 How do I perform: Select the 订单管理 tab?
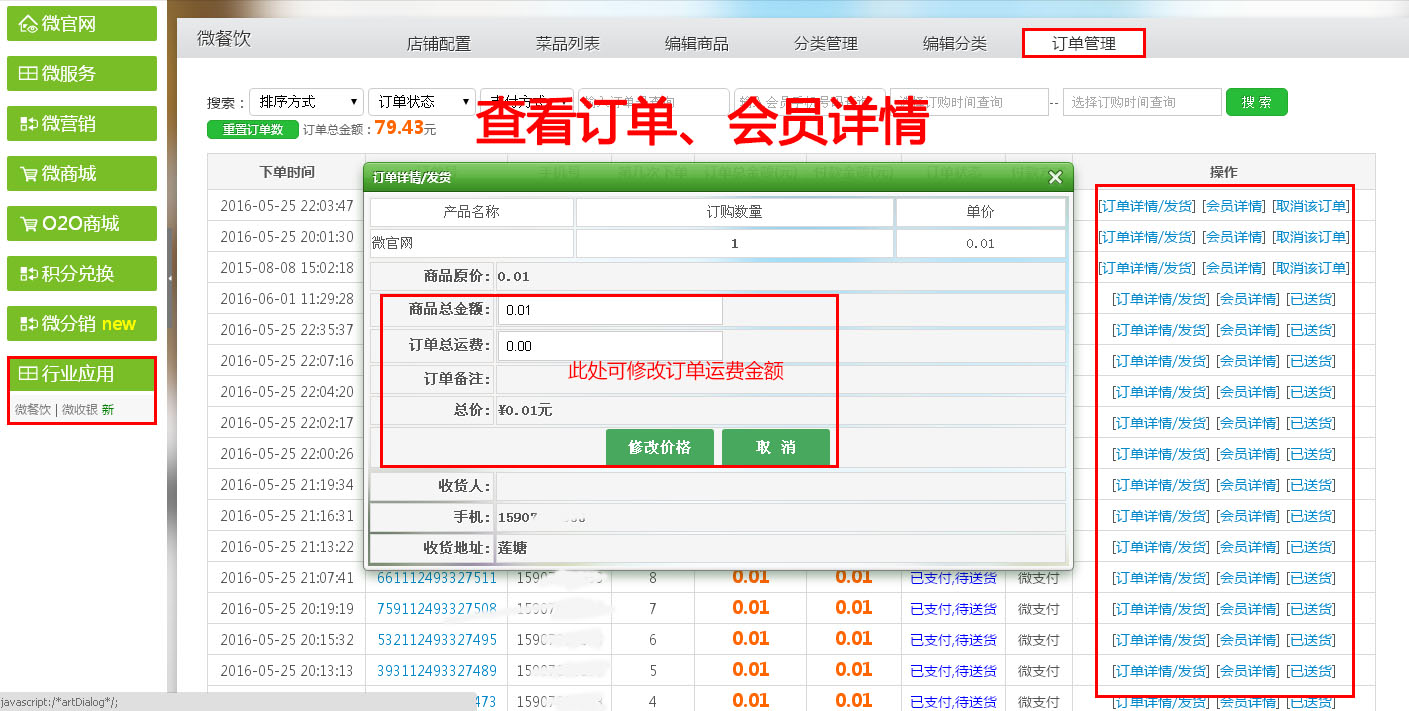tap(1083, 44)
